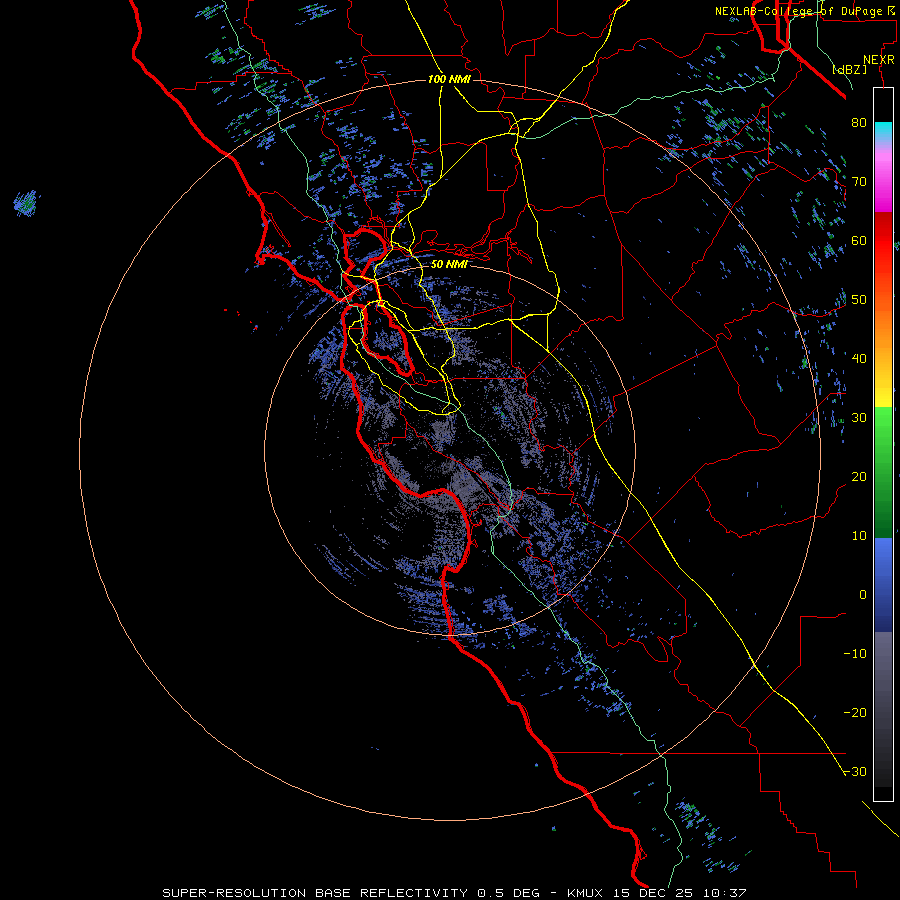Click the KMUX station identifier in caption
This screenshot has width=900, height=900.
click(x=588, y=893)
